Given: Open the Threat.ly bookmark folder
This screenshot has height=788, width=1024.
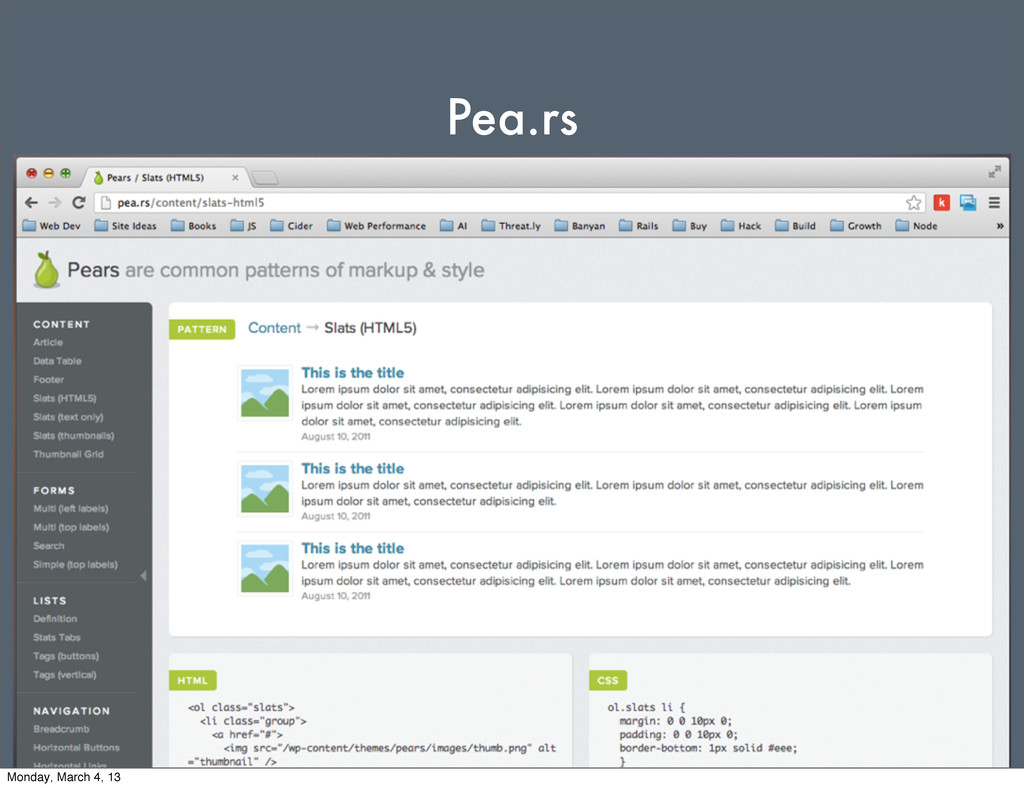Looking at the screenshot, I should click(511, 226).
